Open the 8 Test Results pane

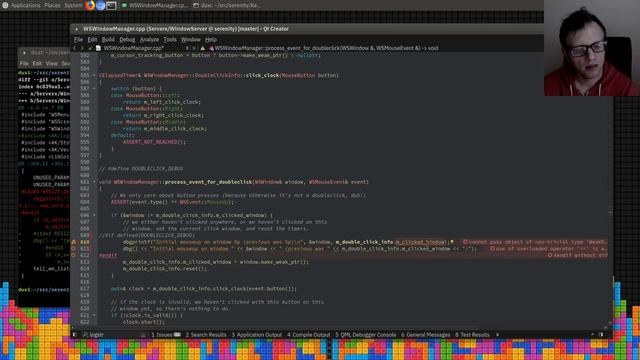[472, 335]
